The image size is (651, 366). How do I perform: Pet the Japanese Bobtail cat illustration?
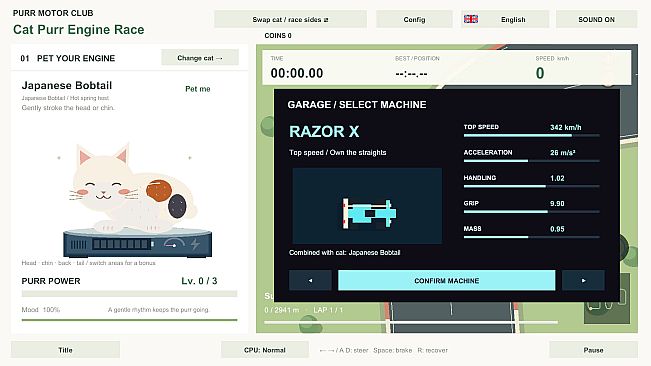tap(132, 189)
